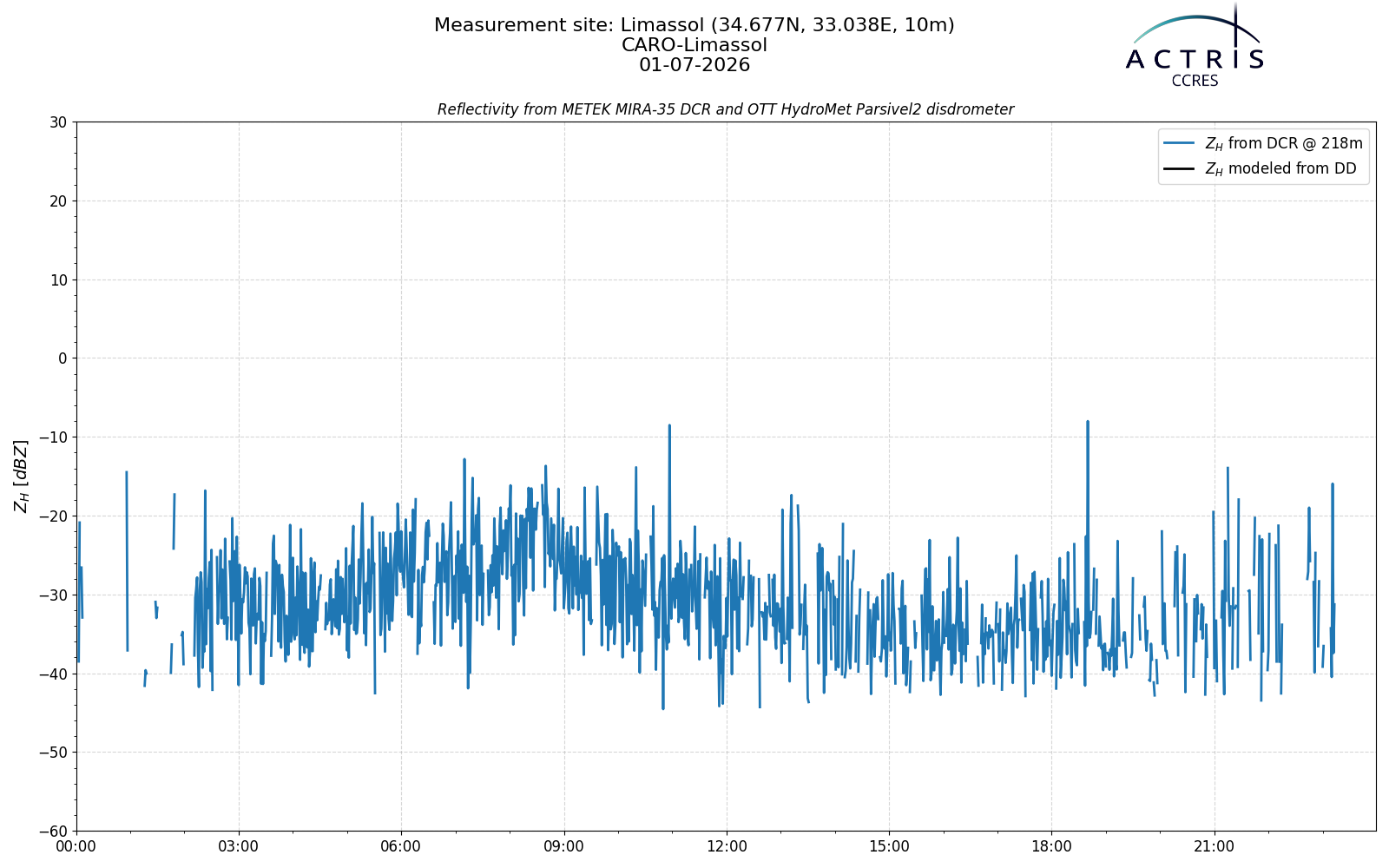The width and height of the screenshot is (1389, 868).
Task: Click legend label 'ZH modeled from DD'
Action: click(1280, 168)
